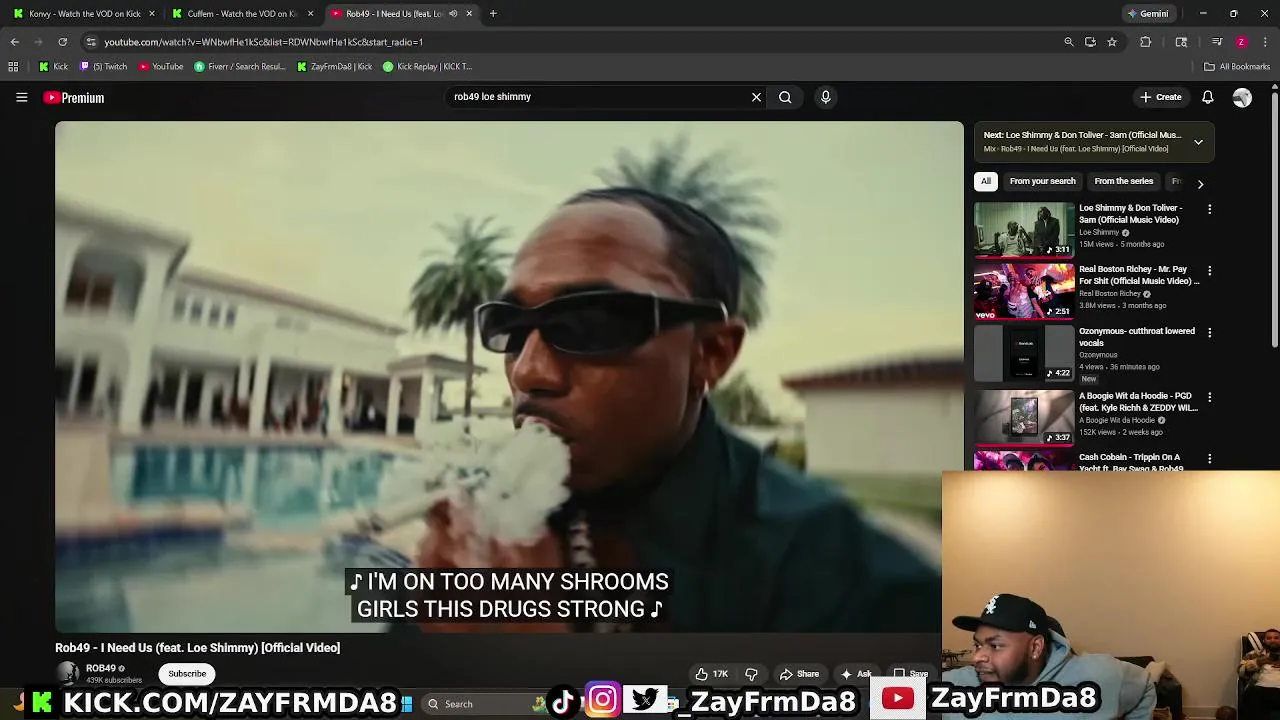Go back in browser history
1280x720 pixels.
(14, 42)
